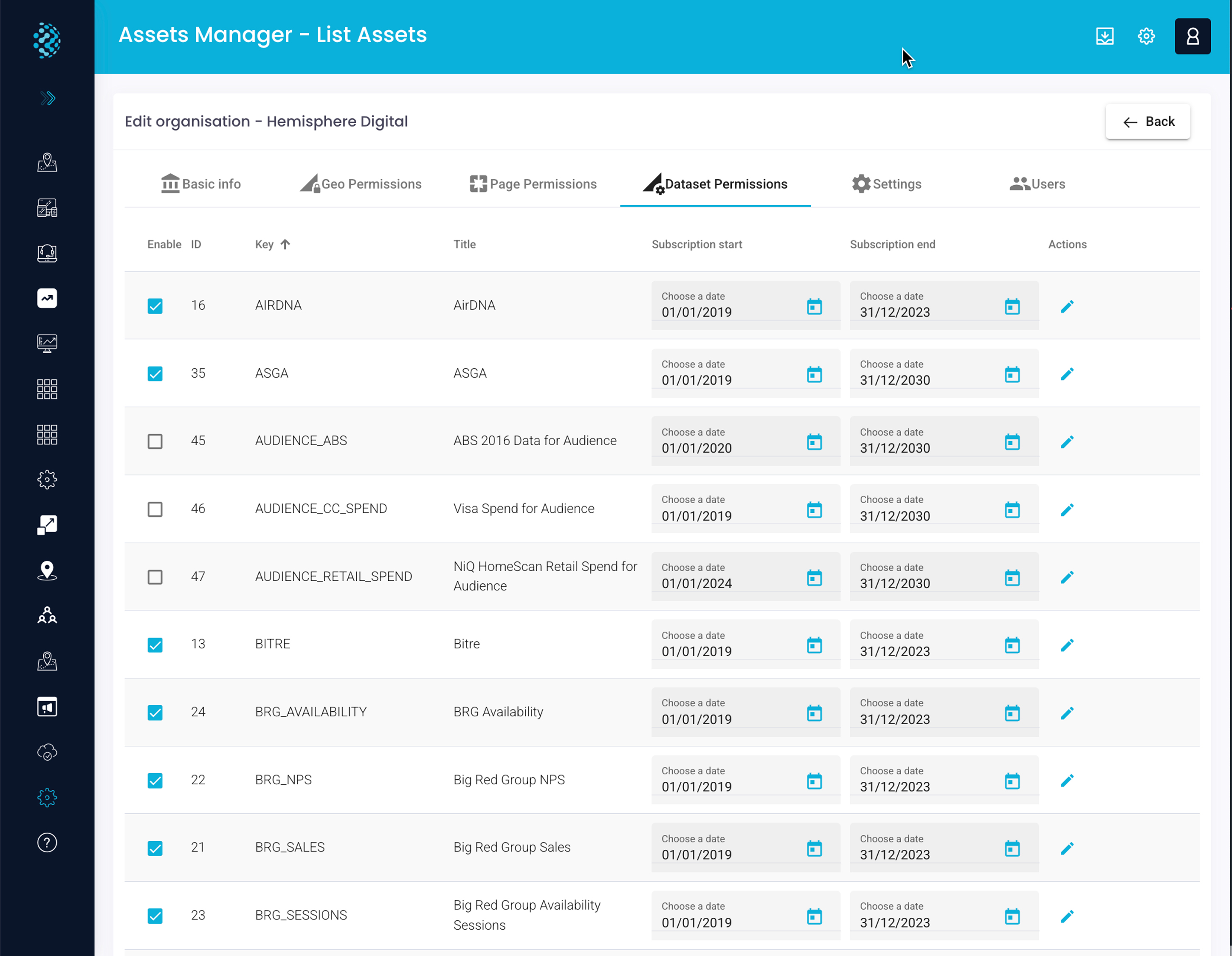Click the edit pencil for AIRDNA row
The width and height of the screenshot is (1232, 956).
[1066, 306]
